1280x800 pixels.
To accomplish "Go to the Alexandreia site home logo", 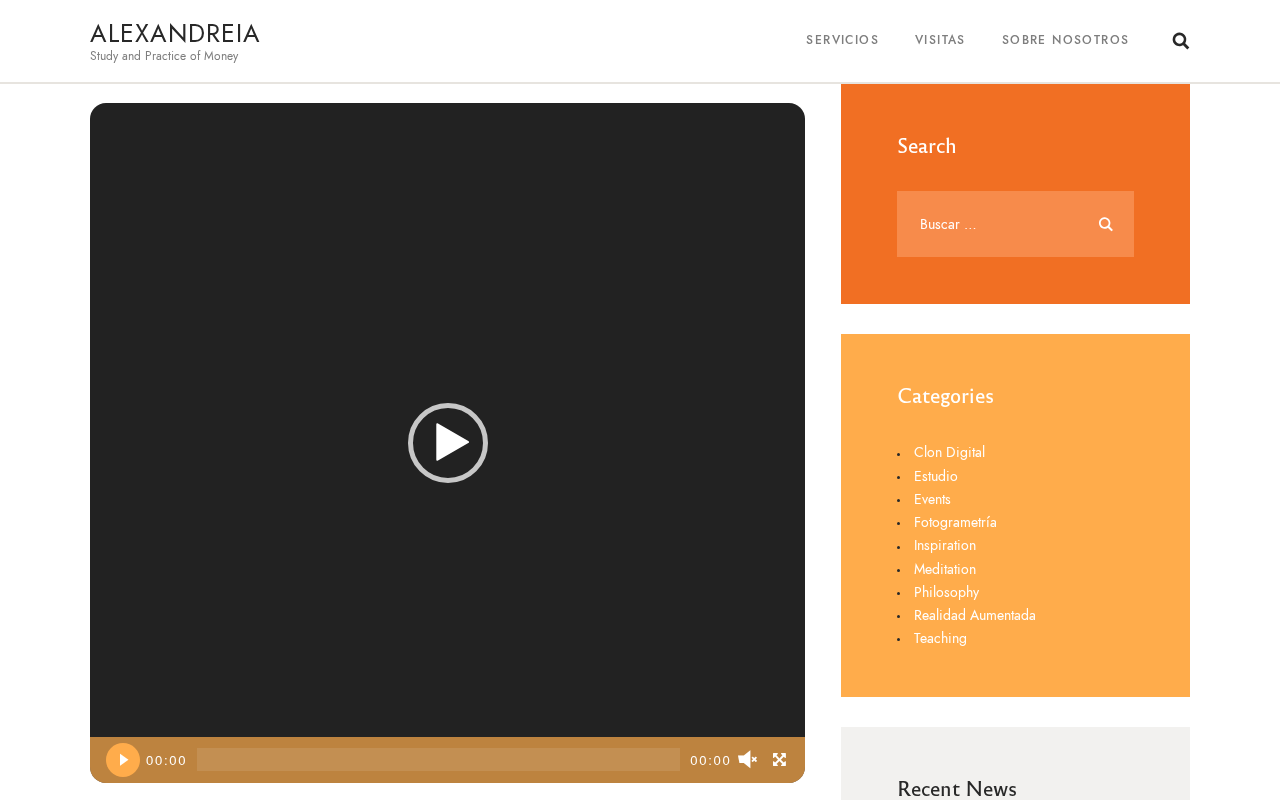I will click(x=175, y=34).
